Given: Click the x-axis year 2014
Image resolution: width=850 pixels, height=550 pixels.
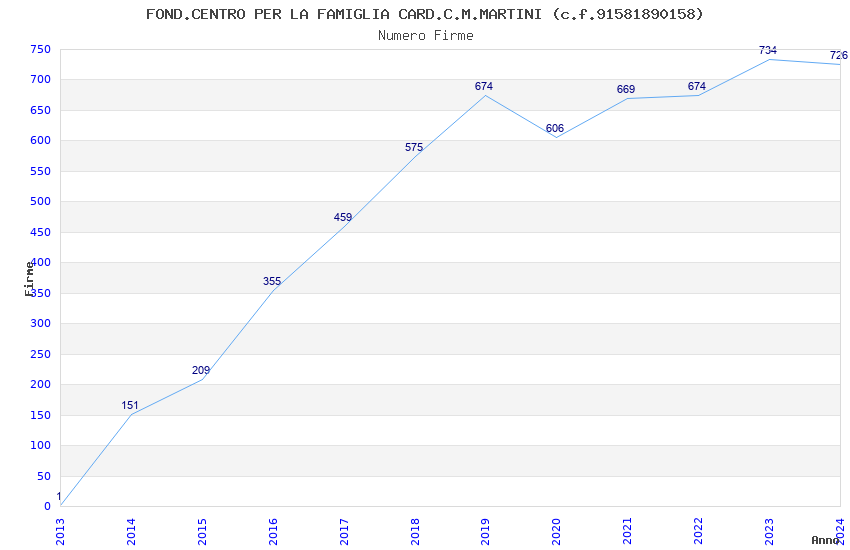Looking at the screenshot, I should [x=131, y=532].
